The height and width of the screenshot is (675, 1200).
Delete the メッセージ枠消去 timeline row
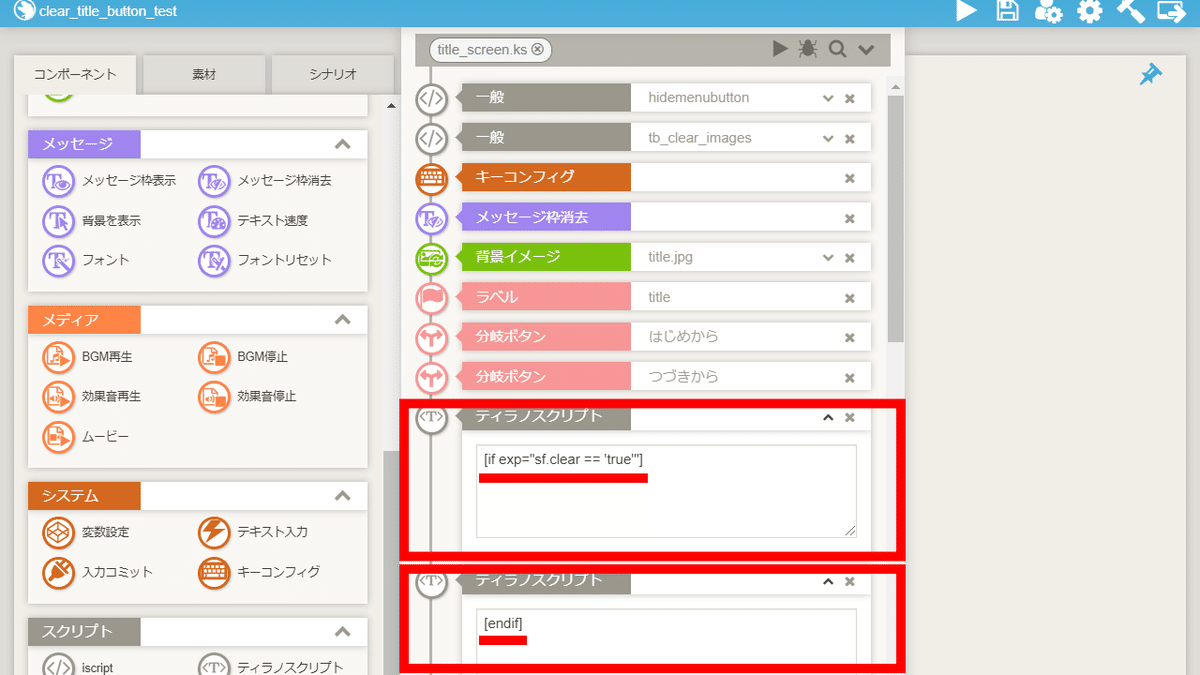(x=850, y=218)
